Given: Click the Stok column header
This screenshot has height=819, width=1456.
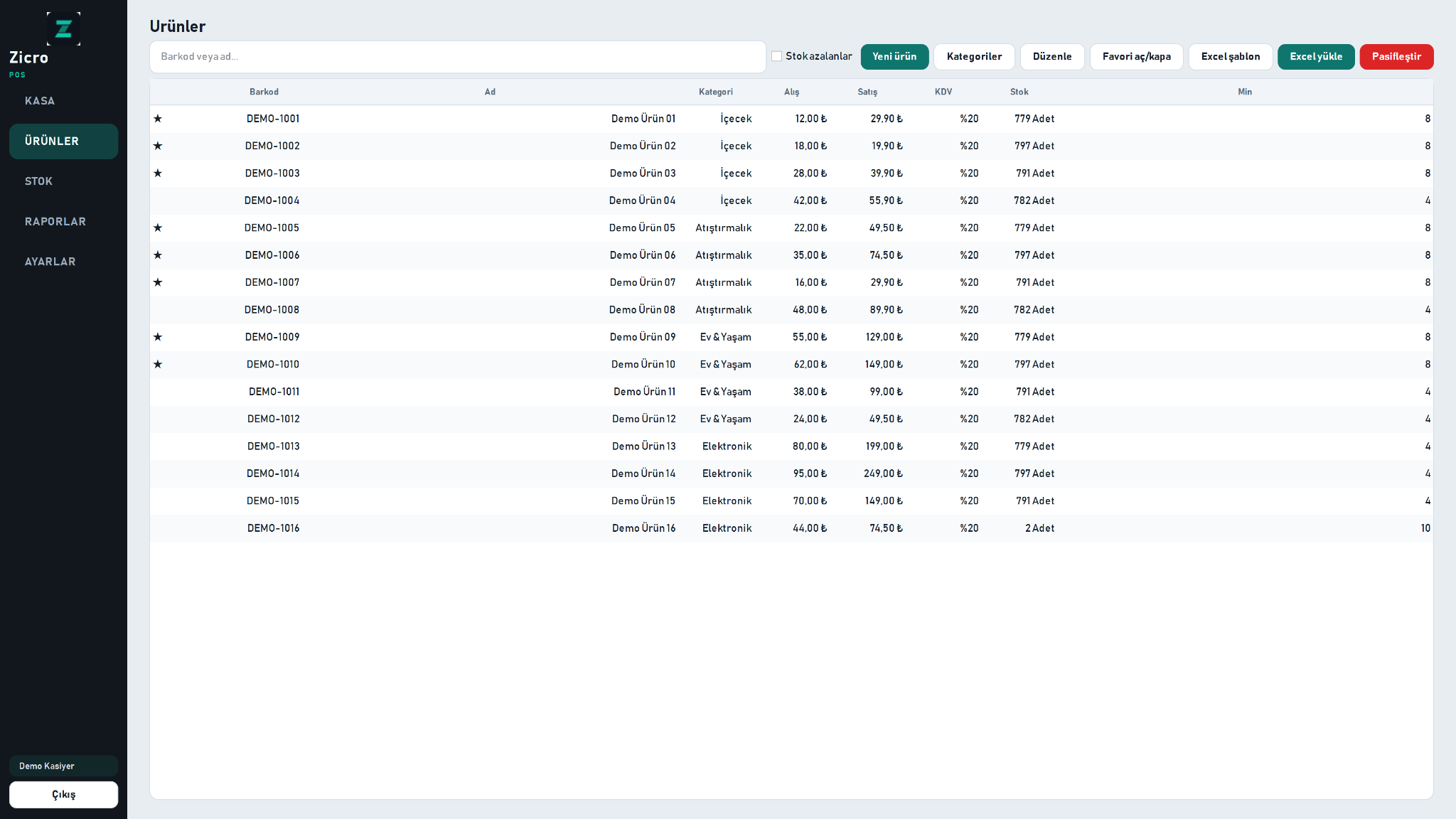Looking at the screenshot, I should tap(1019, 92).
